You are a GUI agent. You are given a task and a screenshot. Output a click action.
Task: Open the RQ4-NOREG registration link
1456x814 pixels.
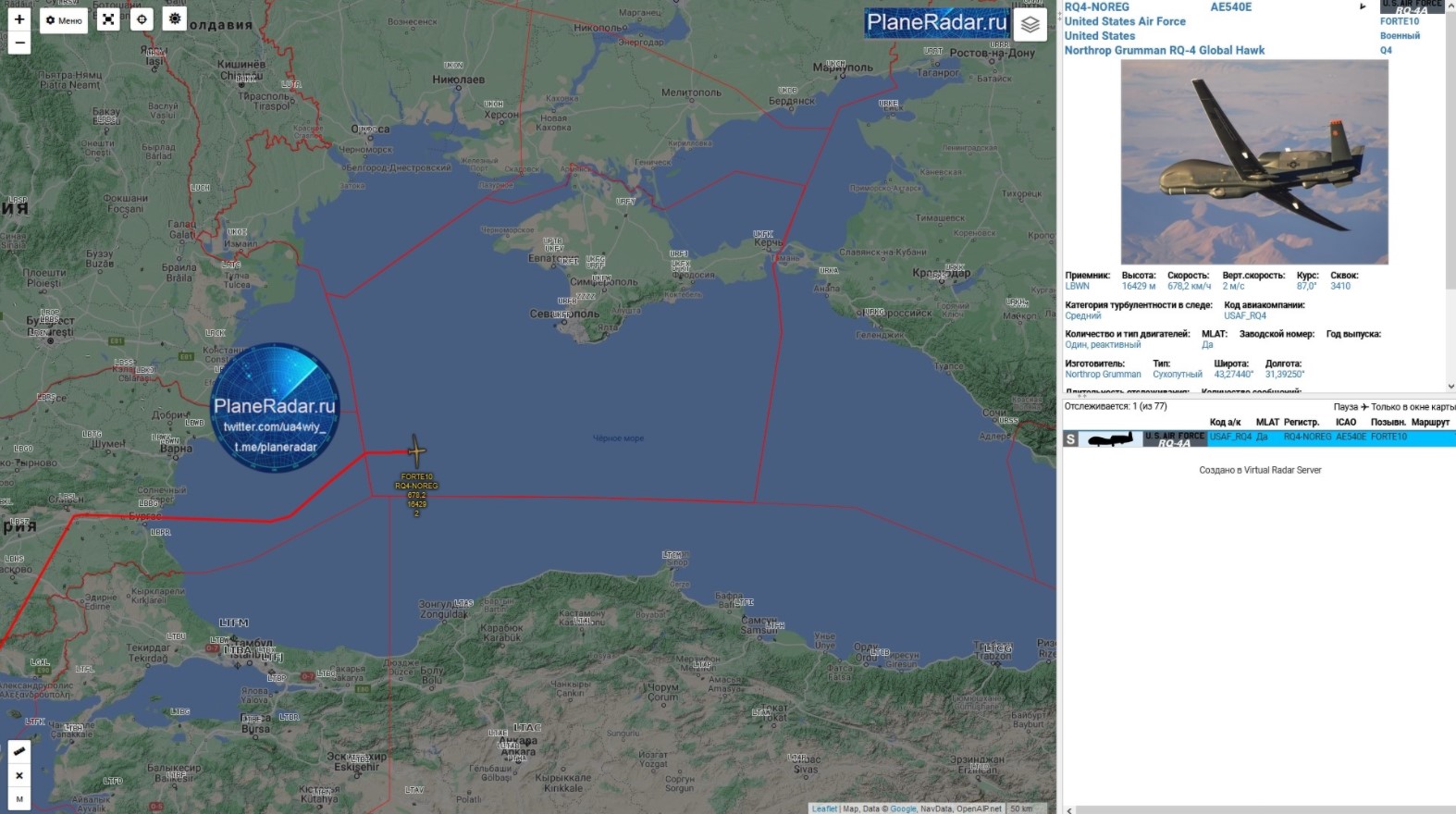coord(1096,6)
